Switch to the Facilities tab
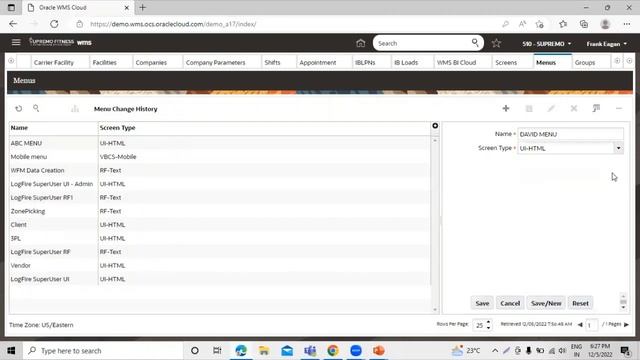Viewport: 640px width, 360px height. point(104,62)
